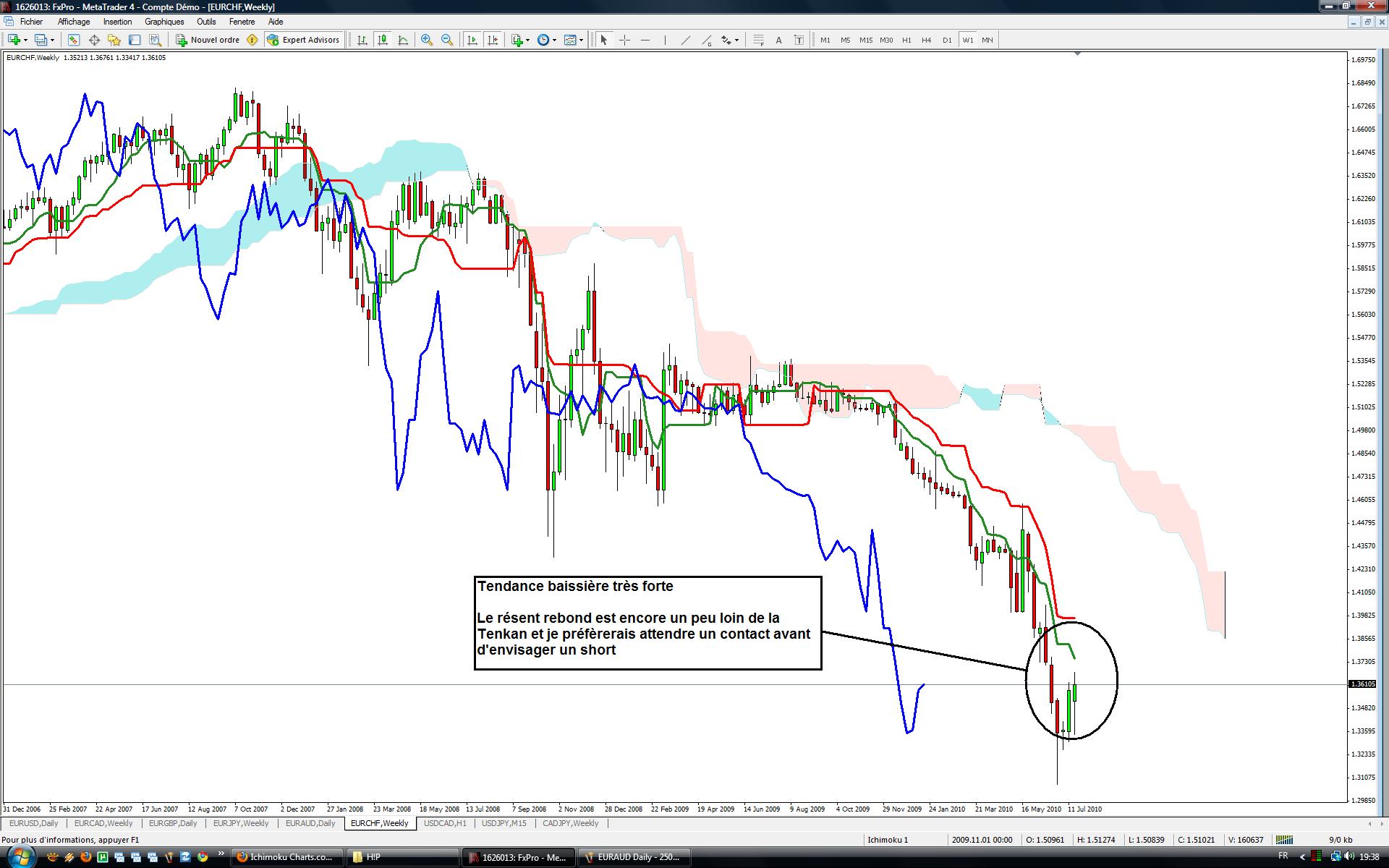This screenshot has height=868, width=1389.
Task: Switch to line chart display icon
Action: (403, 41)
